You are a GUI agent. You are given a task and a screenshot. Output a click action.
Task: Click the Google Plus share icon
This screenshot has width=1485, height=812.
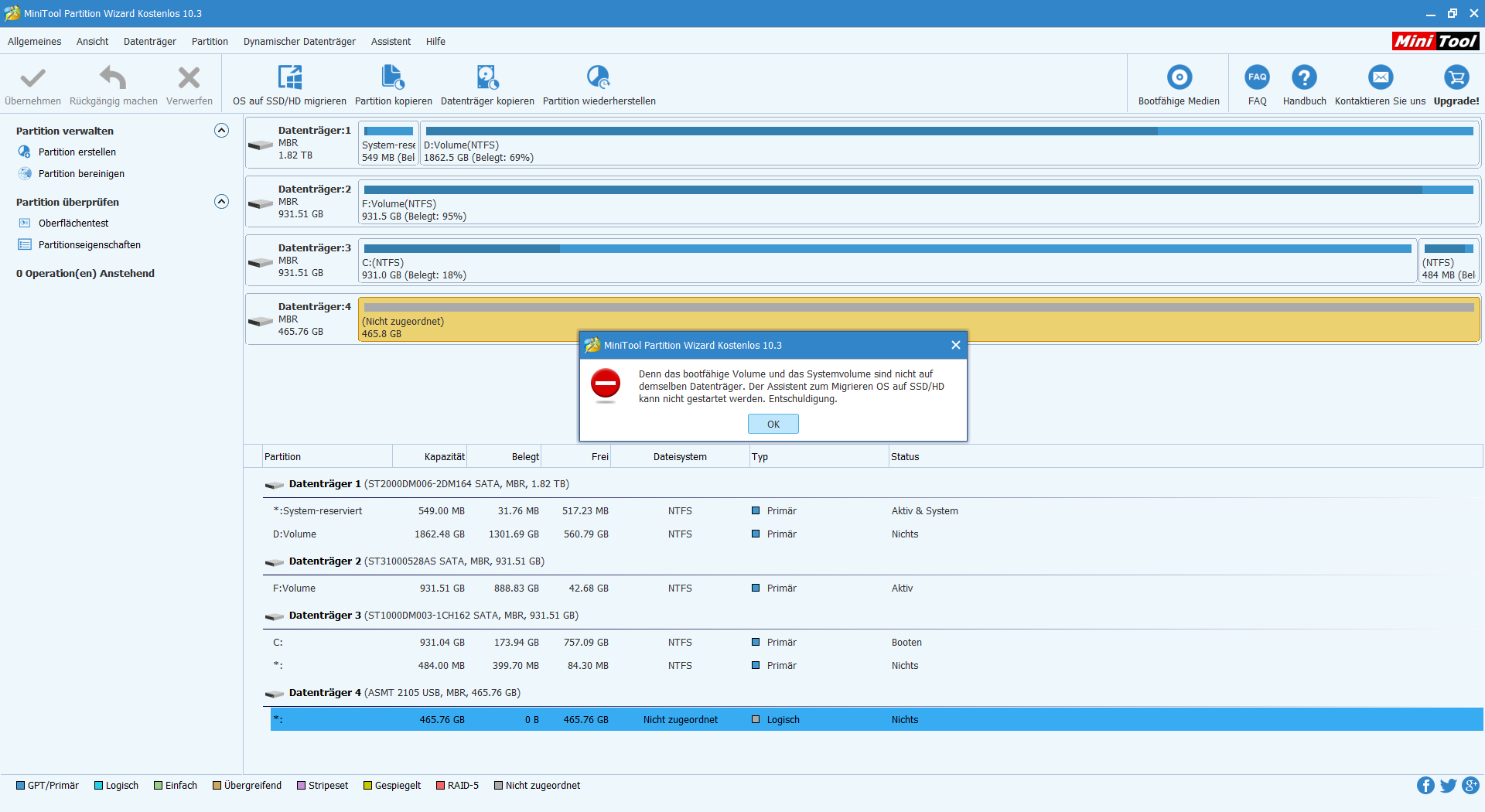(x=1470, y=786)
